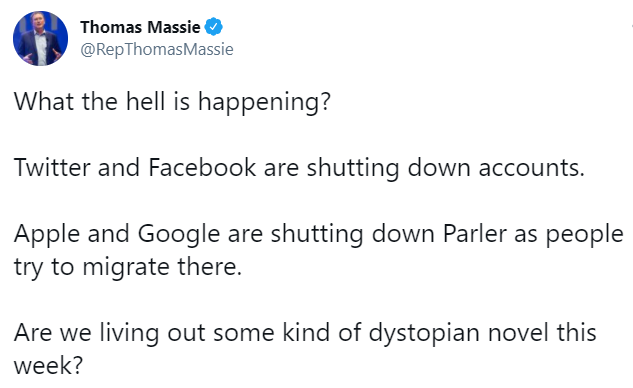Click the phrase 'Are we living out'
633x388 pixels.
110,333
